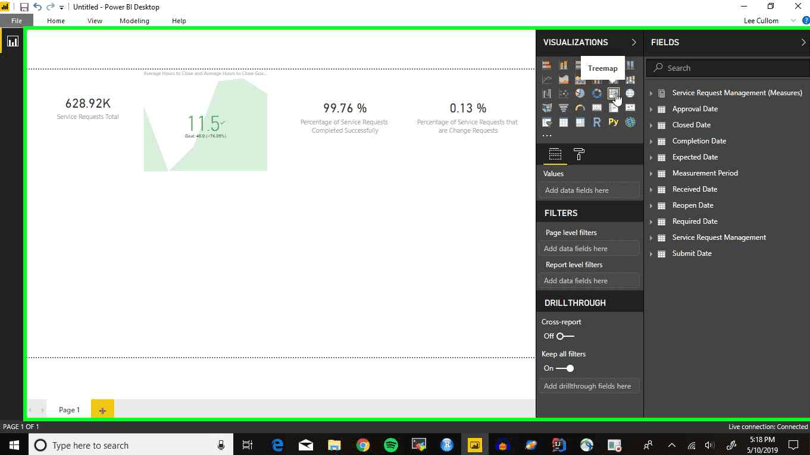Click the Values data fields well
The width and height of the screenshot is (810, 455).
point(589,190)
